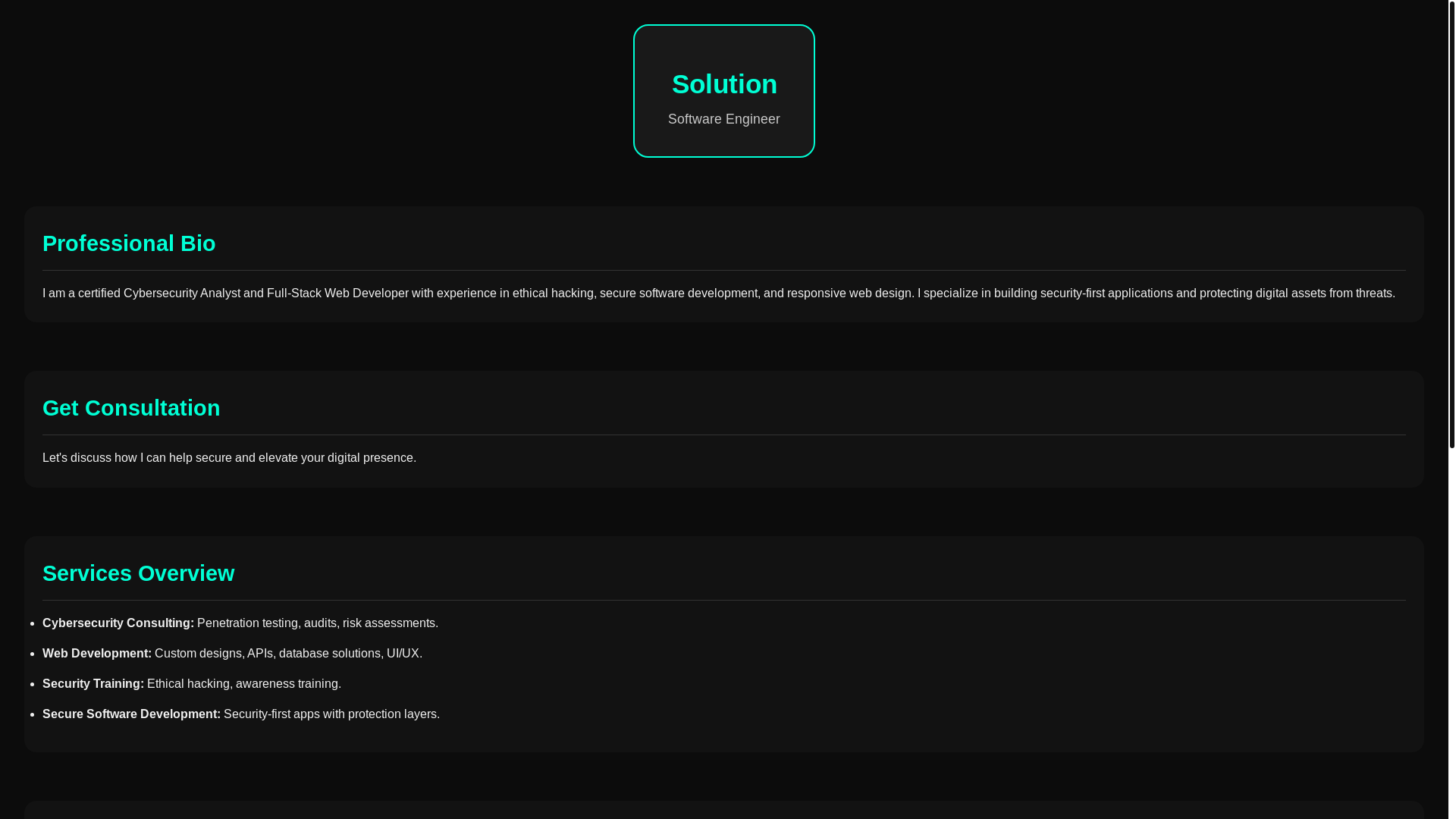Click the Software Engineer subtitle

click(x=724, y=119)
